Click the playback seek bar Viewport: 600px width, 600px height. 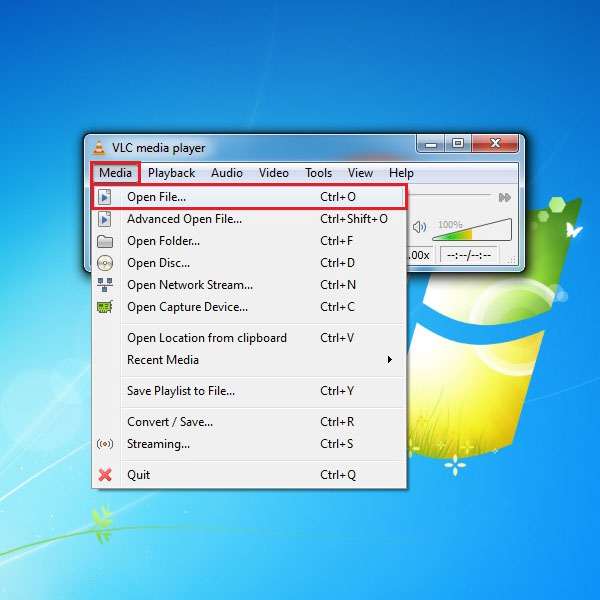(x=449, y=196)
